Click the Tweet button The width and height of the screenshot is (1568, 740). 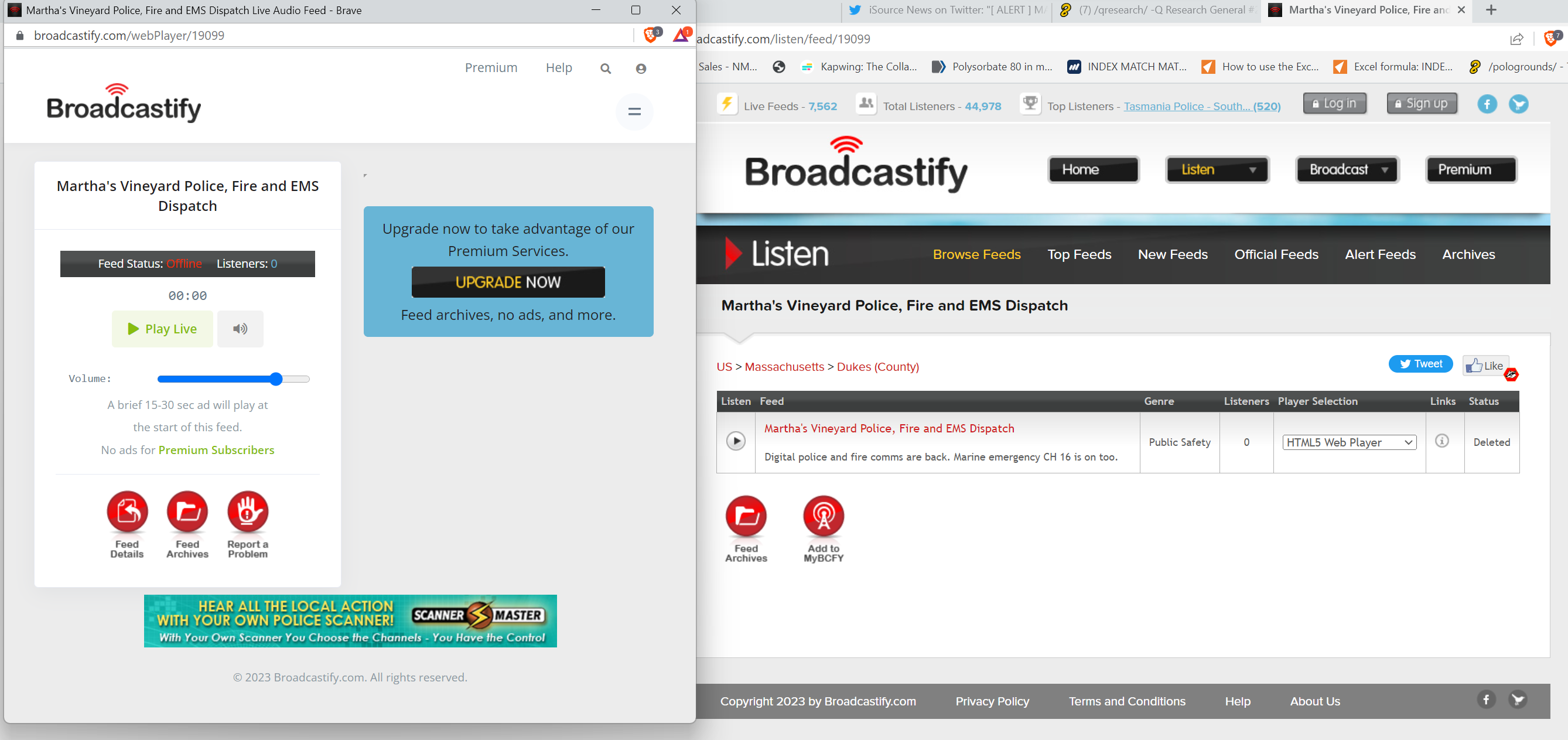click(x=1420, y=364)
